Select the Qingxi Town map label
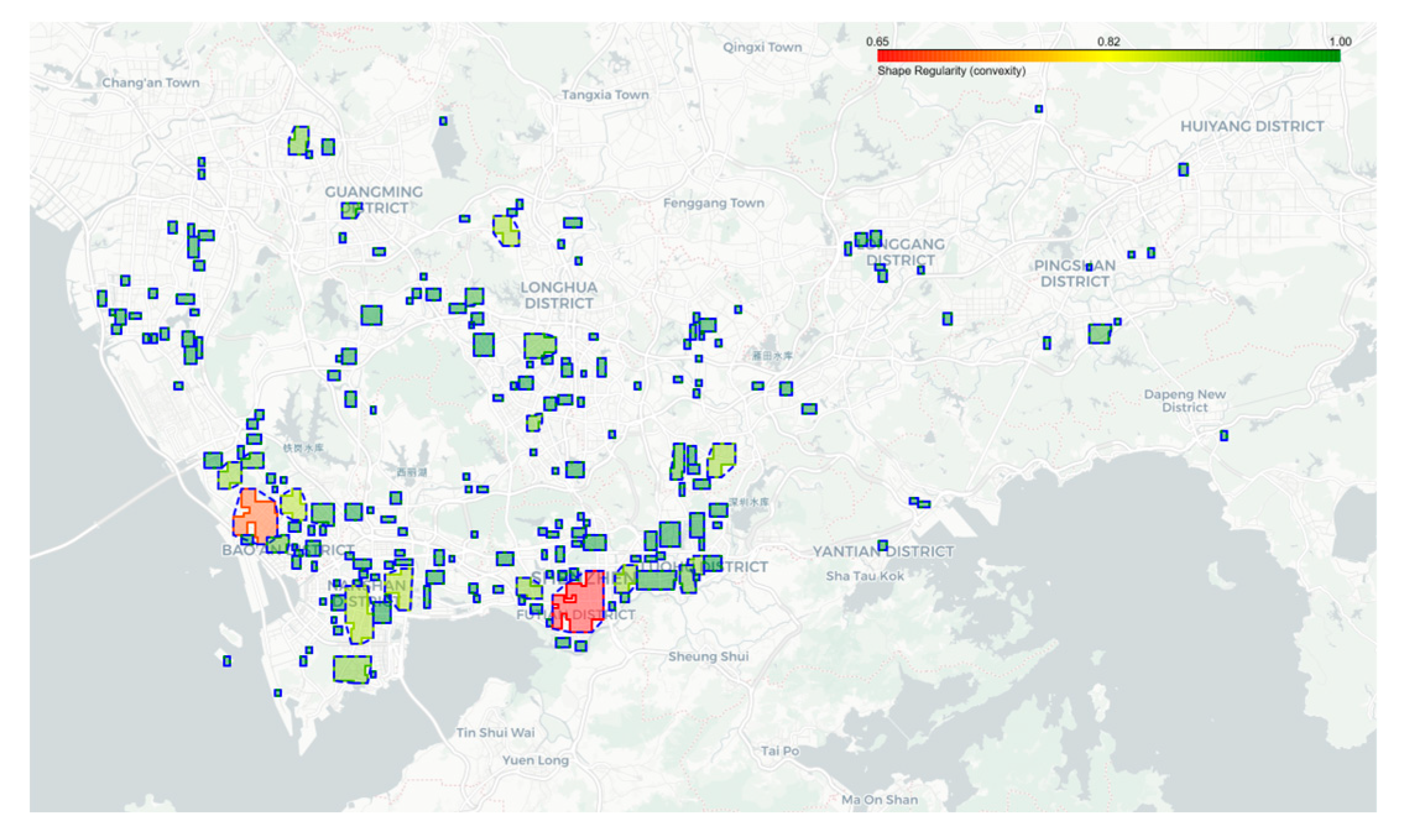This screenshot has width=1410, height=840. coord(762,47)
